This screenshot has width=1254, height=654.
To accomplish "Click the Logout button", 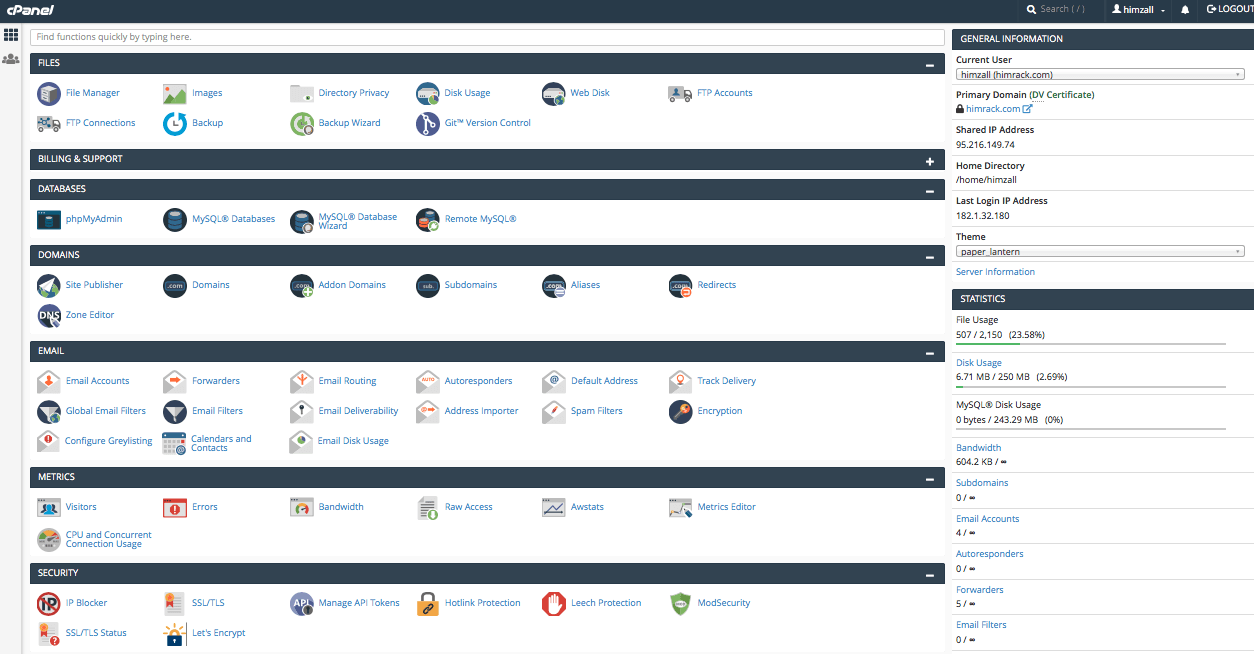I will coord(1229,9).
